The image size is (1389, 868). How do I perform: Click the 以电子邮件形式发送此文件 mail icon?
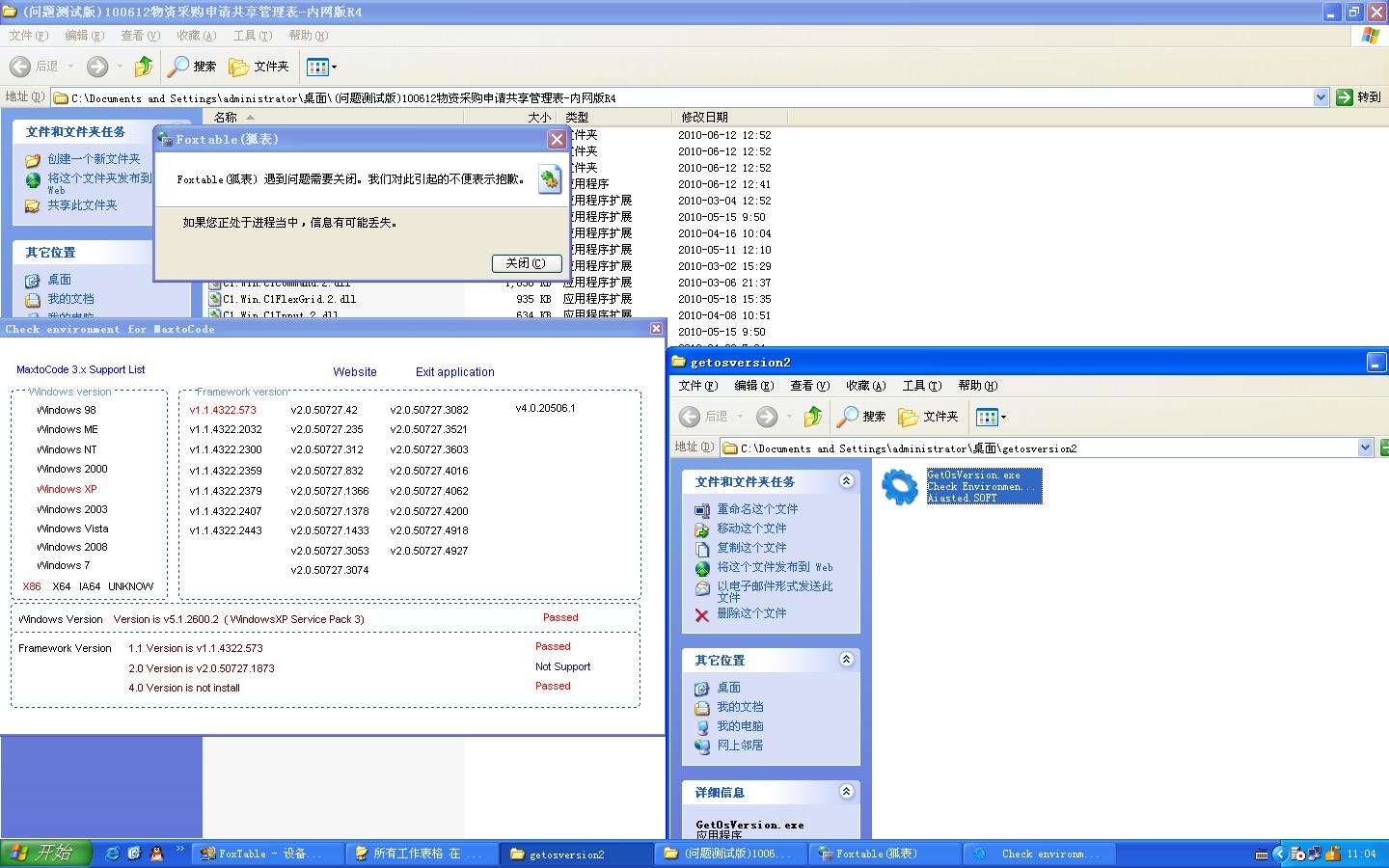coord(702,588)
